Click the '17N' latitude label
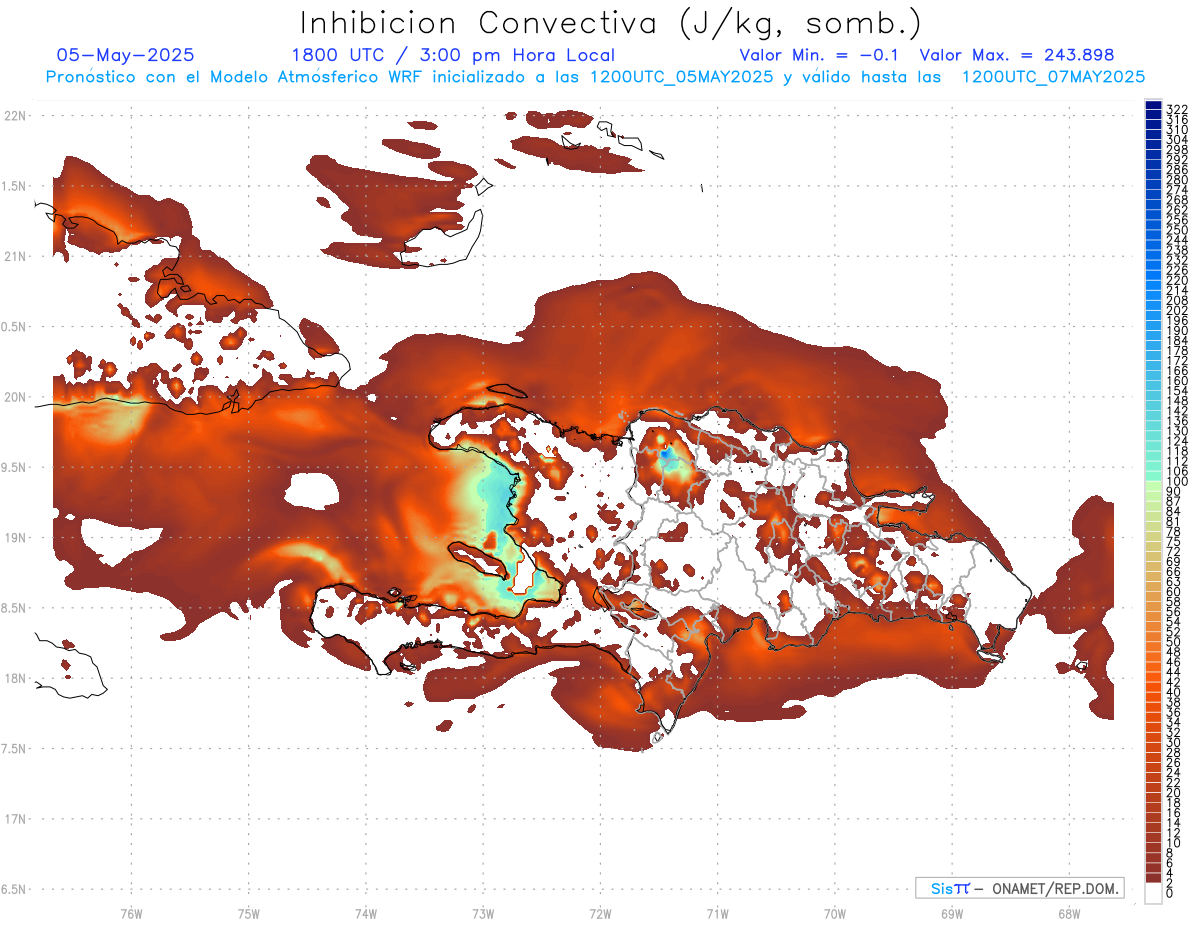This screenshot has width=1200, height=927. (x=14, y=820)
